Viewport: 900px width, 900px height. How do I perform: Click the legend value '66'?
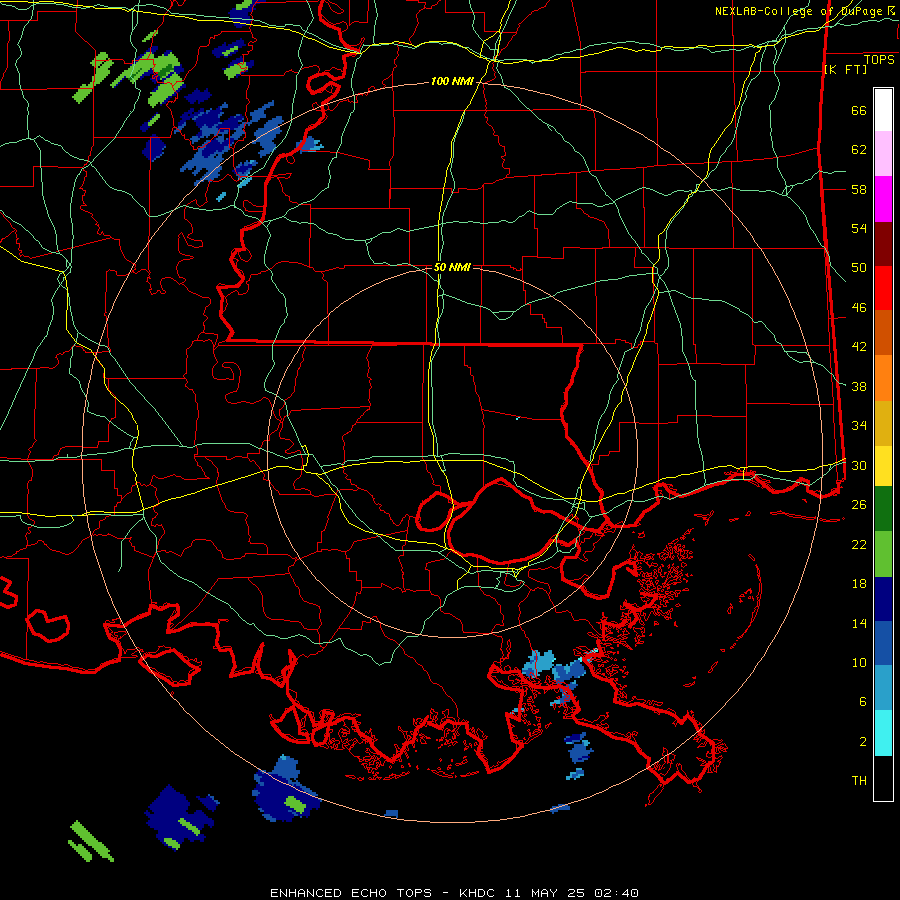(859, 110)
